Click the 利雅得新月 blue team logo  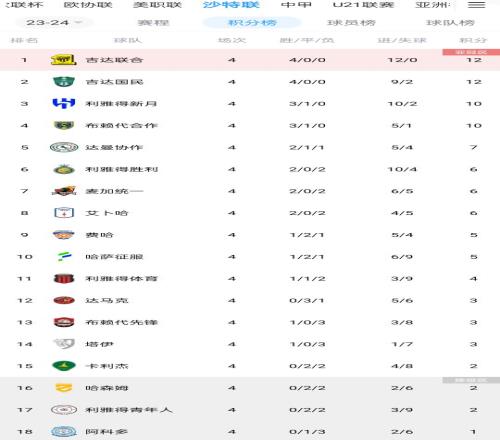tap(64, 103)
